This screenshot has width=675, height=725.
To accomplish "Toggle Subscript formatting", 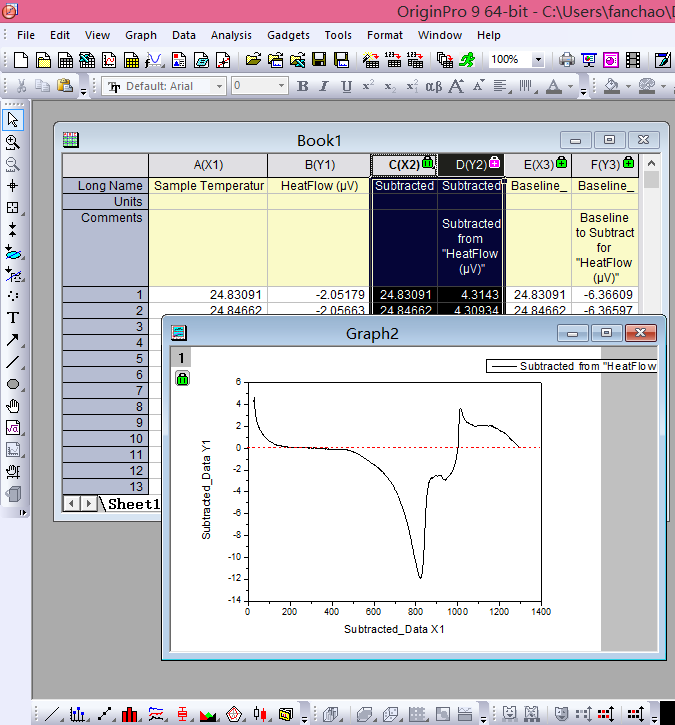I will pos(390,86).
